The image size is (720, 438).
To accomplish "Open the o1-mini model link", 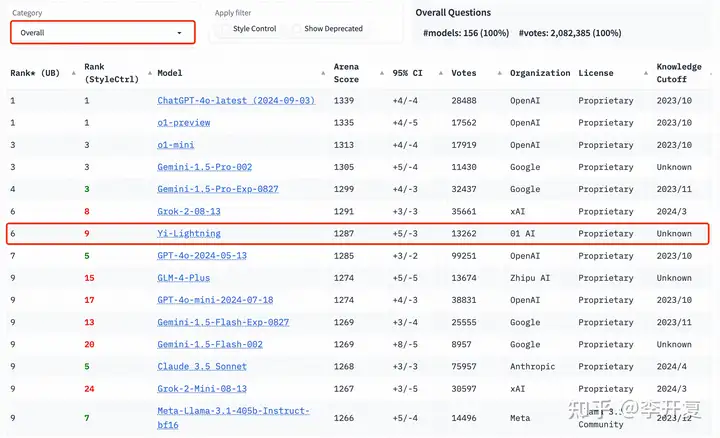I will click(x=175, y=145).
